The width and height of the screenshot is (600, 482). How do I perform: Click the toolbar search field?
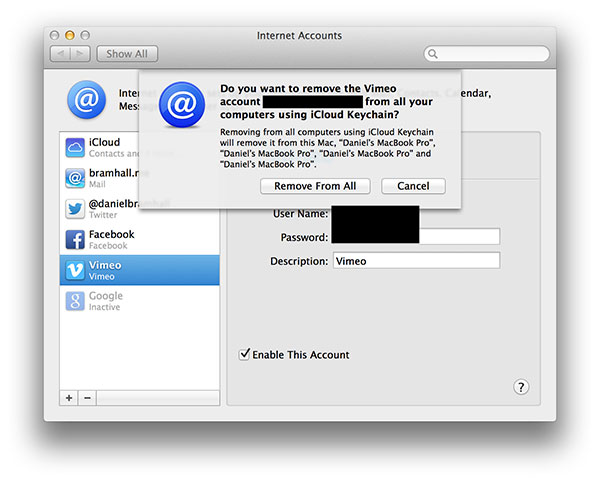tap(486, 54)
